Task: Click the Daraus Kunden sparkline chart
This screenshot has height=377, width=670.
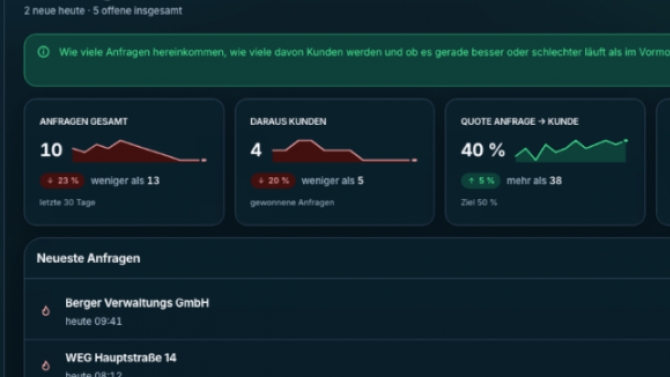Action: 345,151
